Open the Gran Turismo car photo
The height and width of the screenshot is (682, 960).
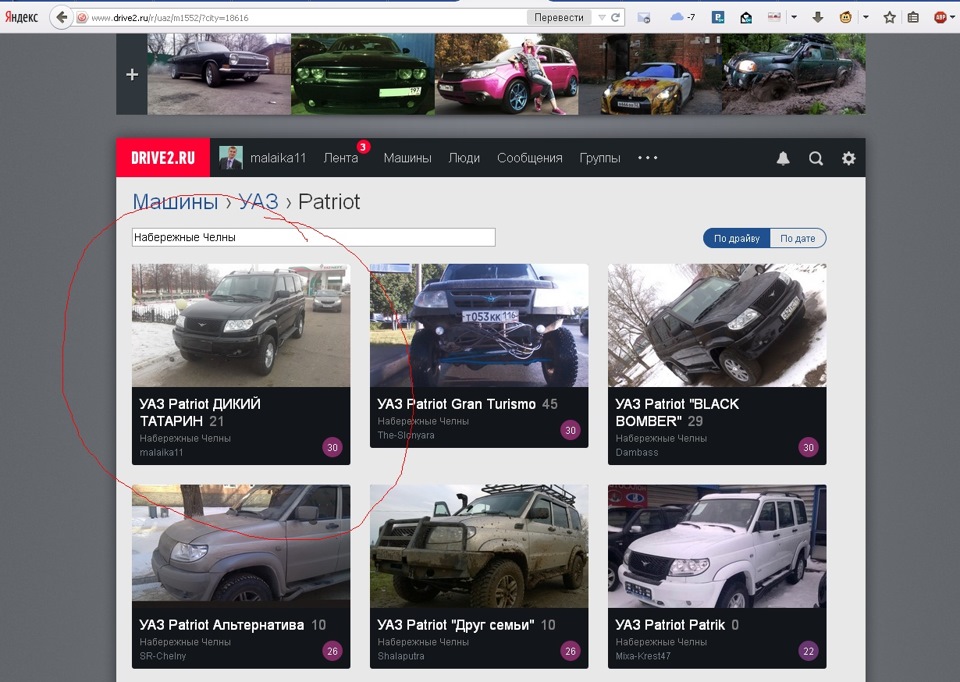479,325
